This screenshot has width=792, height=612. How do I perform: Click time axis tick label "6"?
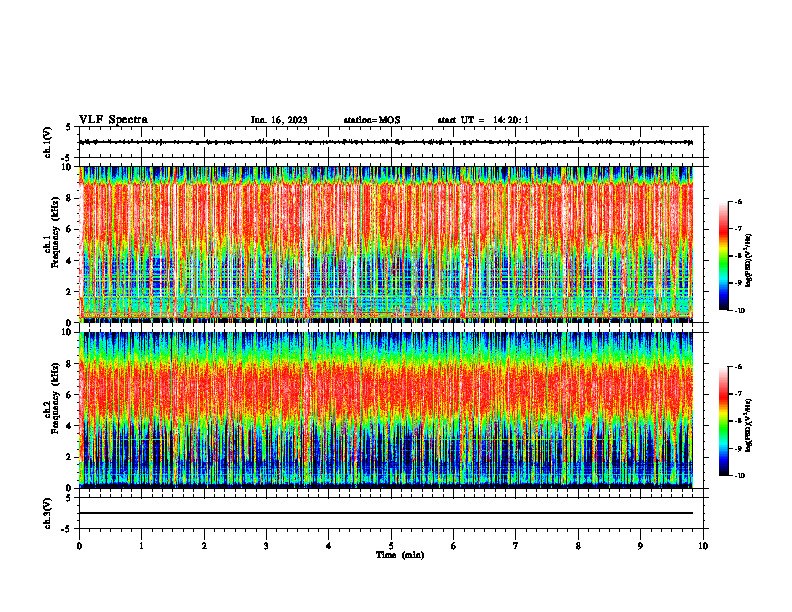(454, 546)
